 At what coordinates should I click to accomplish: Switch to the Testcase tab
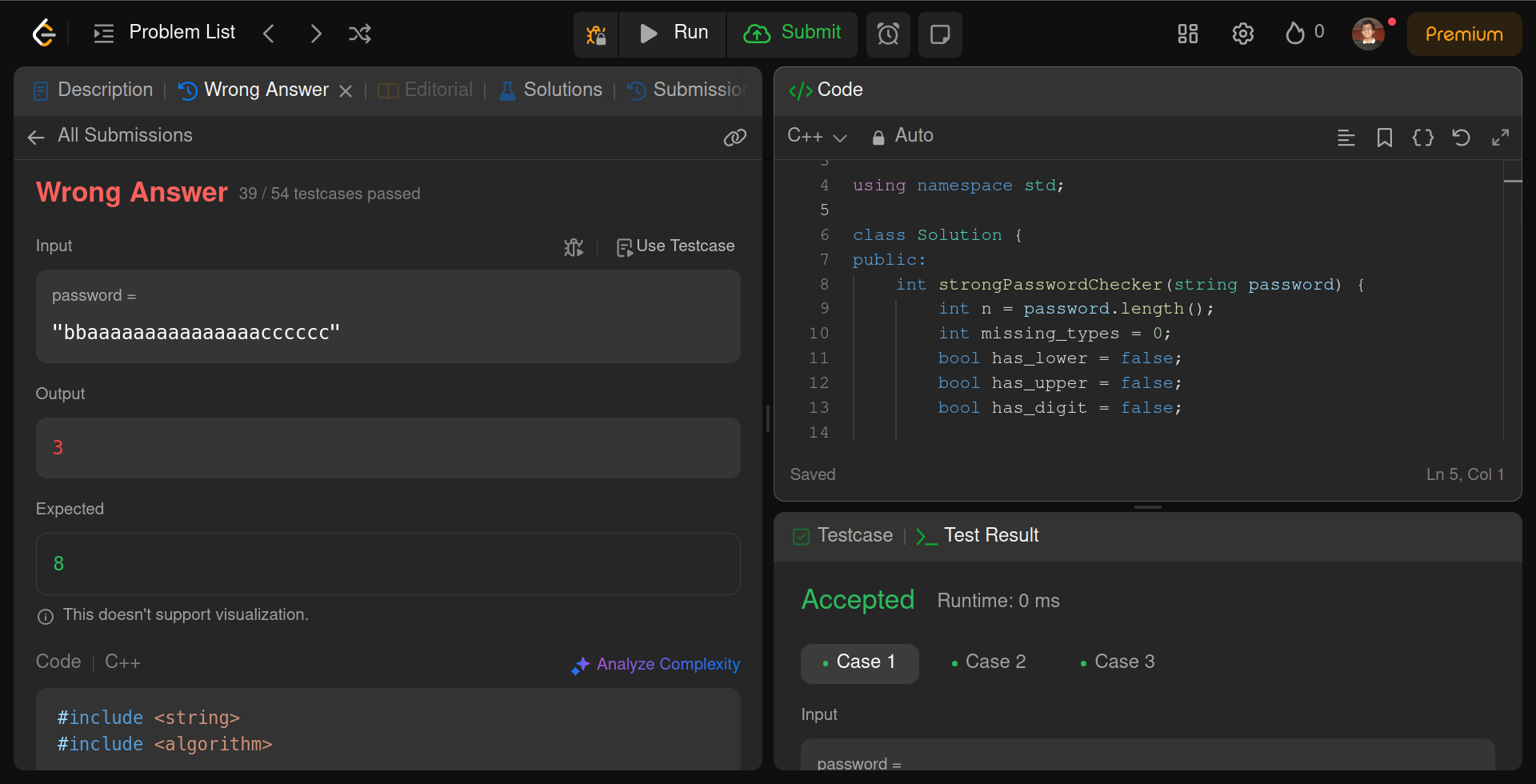[843, 536]
